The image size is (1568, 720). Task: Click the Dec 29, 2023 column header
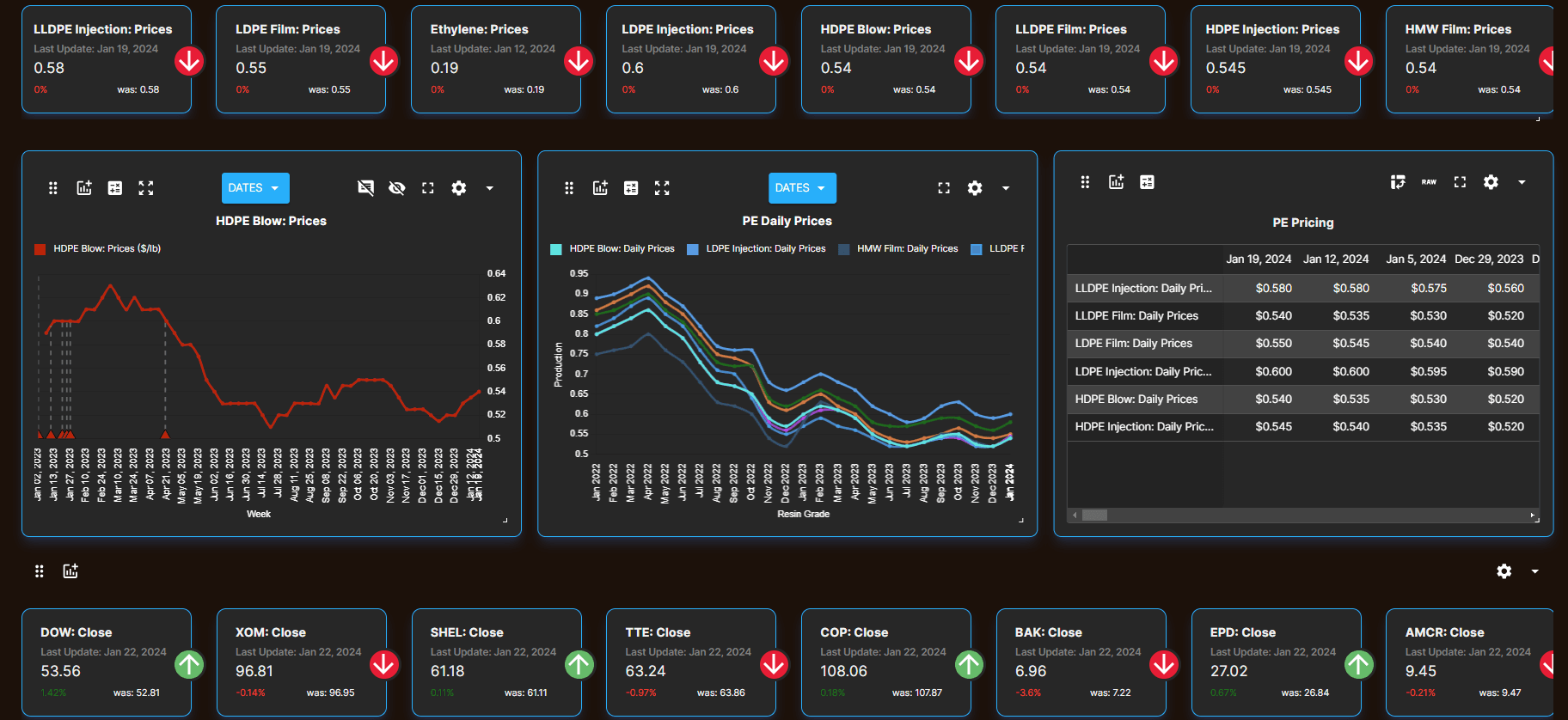point(1489,259)
